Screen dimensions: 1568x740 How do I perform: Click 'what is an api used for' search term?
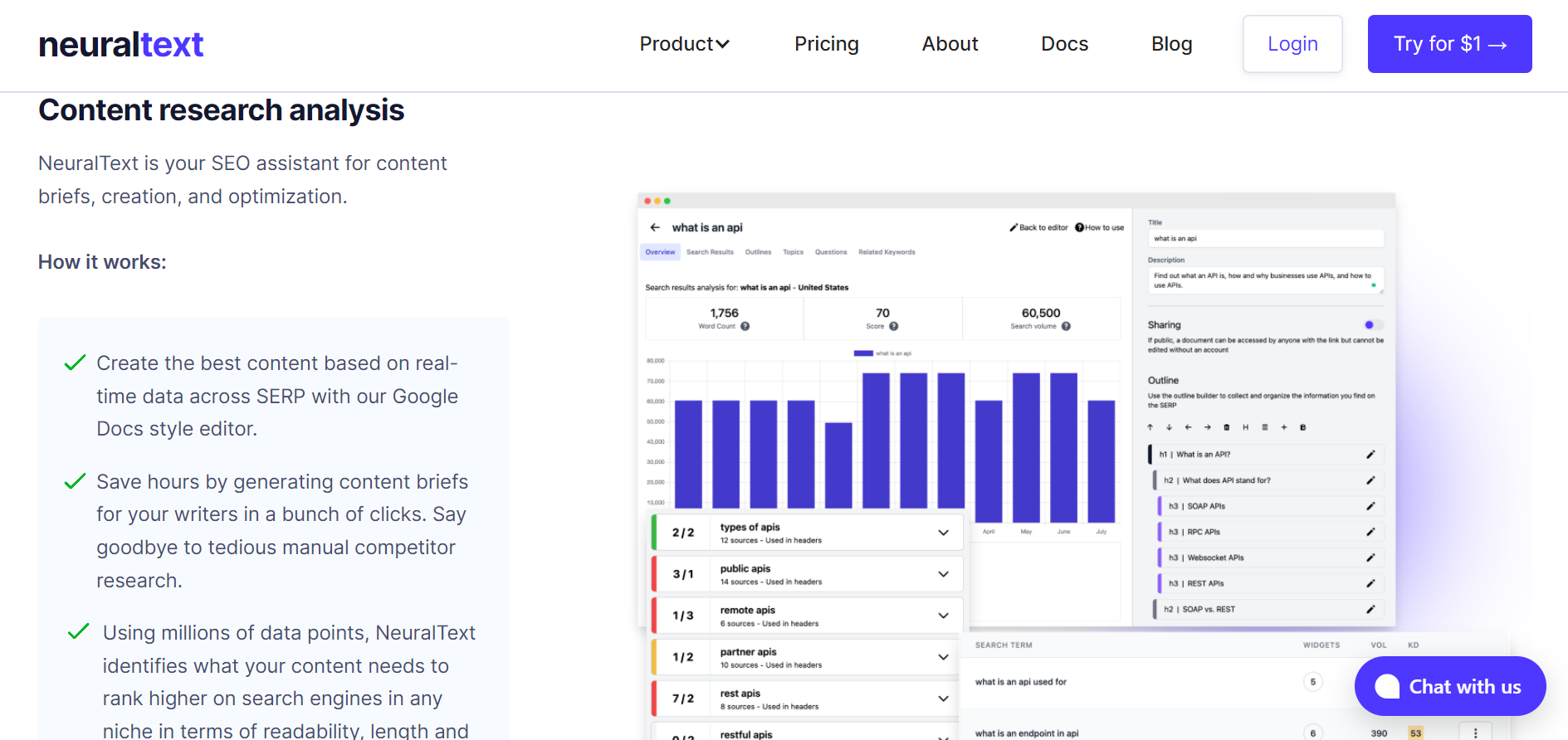click(1020, 682)
